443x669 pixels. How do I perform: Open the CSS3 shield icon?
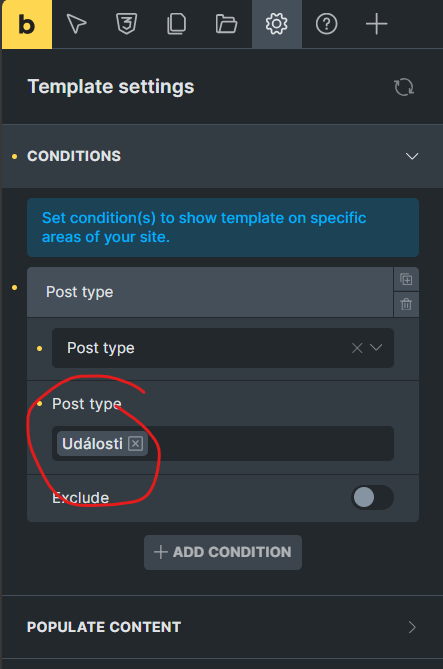point(127,24)
